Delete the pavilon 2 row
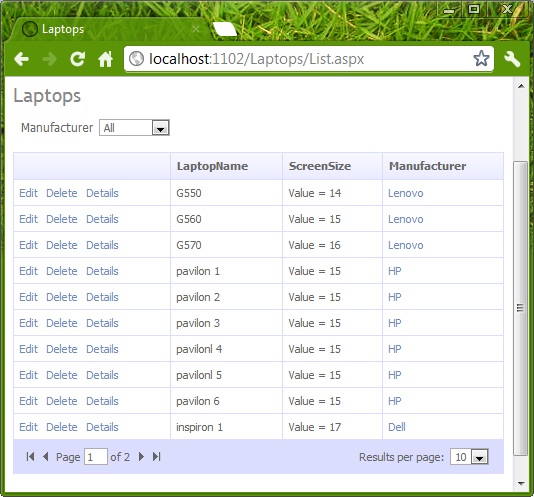The image size is (534, 497). click(62, 297)
